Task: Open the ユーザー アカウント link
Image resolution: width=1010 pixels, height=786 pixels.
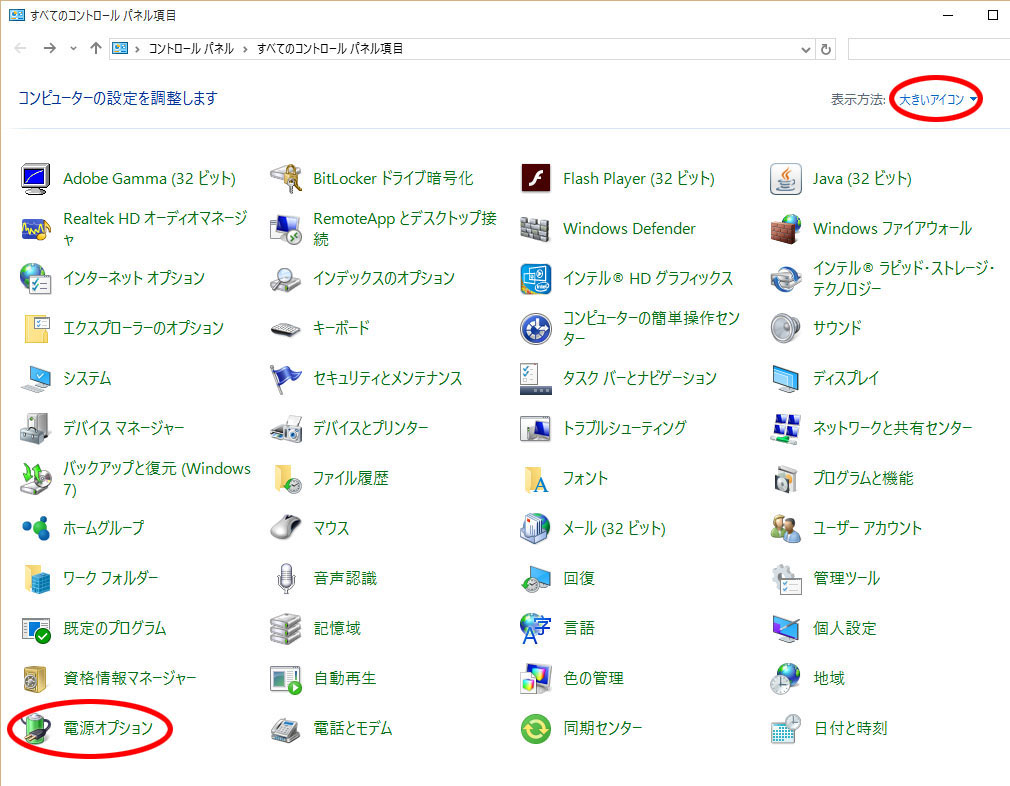Action: (867, 528)
